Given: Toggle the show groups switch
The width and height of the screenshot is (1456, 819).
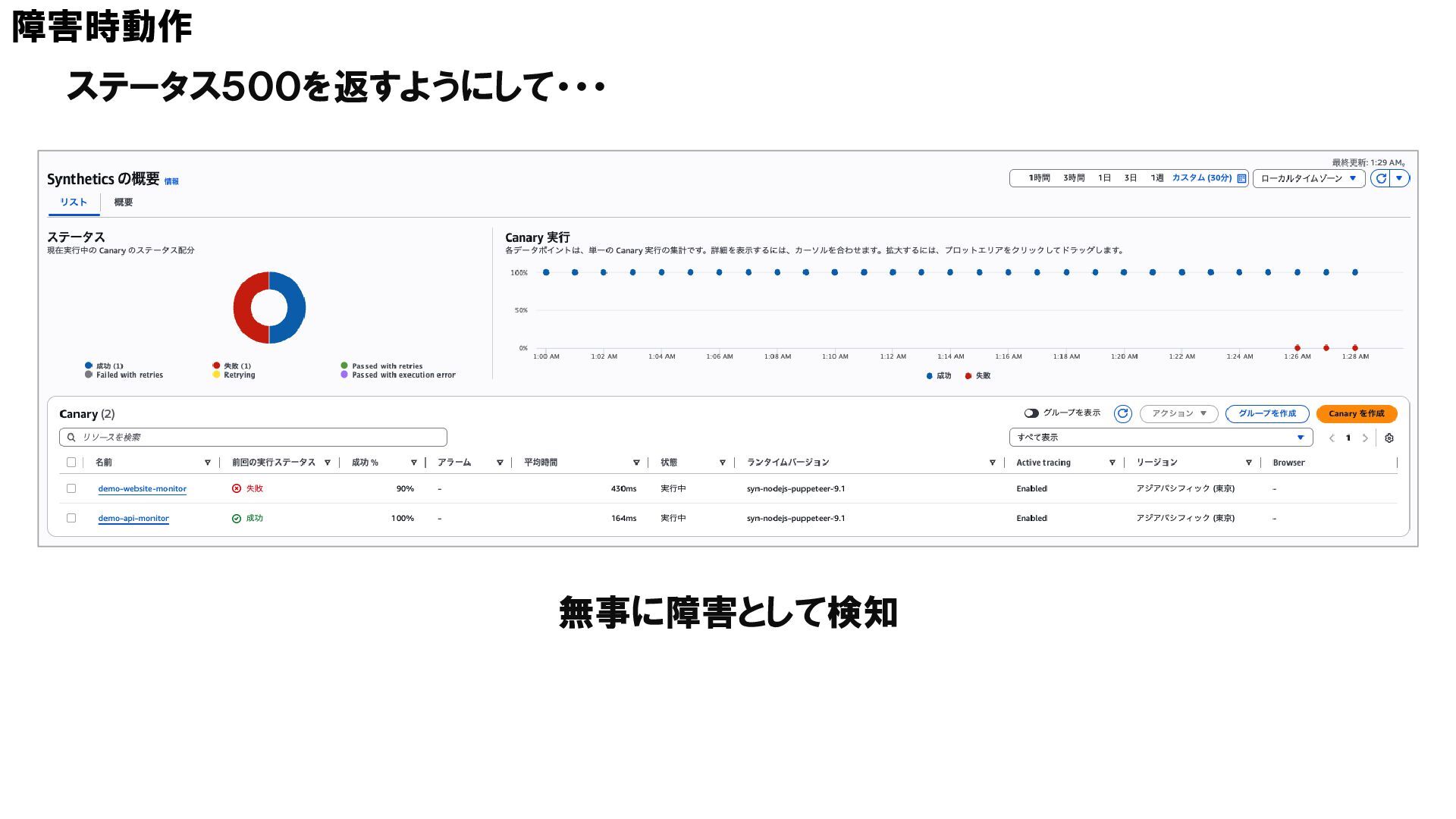Looking at the screenshot, I should pos(1031,413).
